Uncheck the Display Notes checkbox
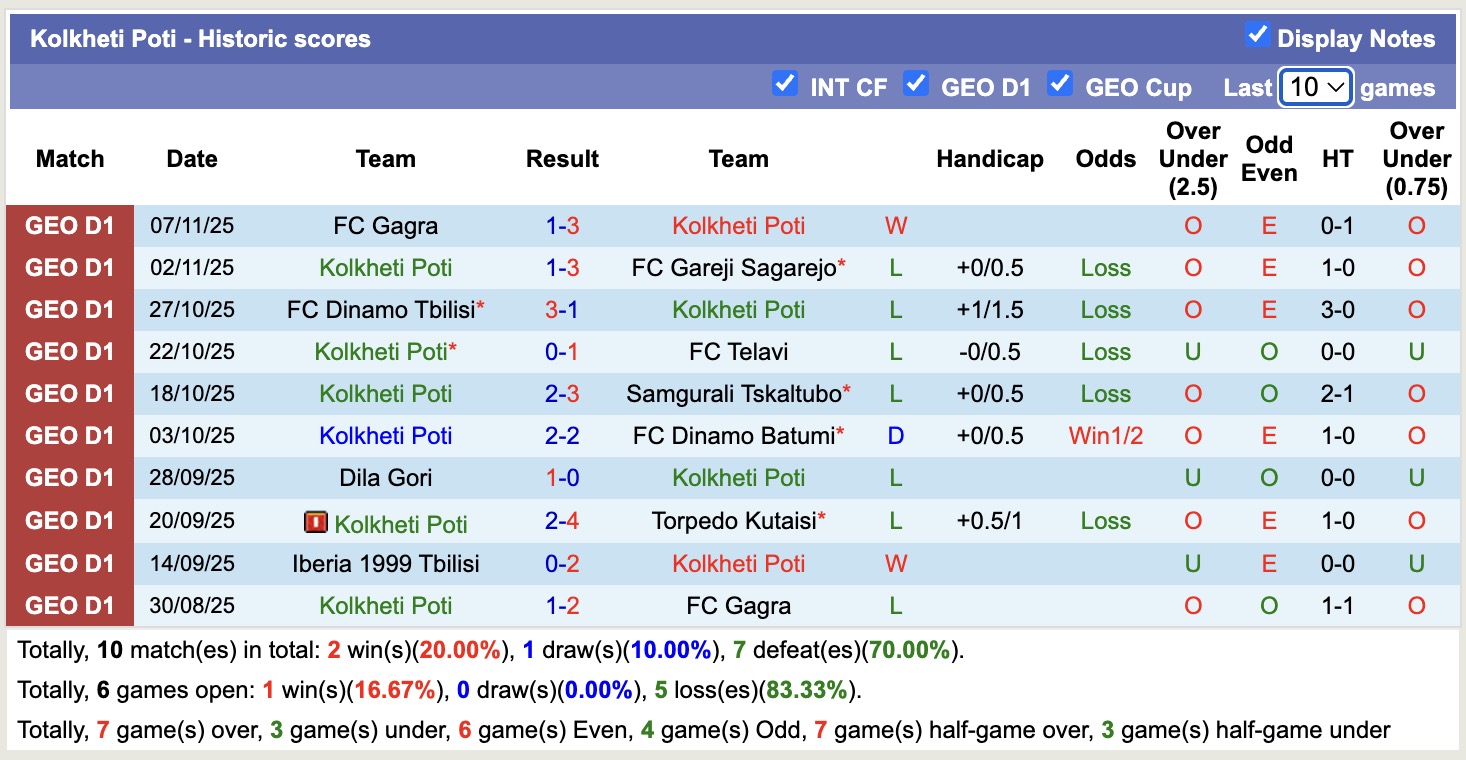 1257,34
